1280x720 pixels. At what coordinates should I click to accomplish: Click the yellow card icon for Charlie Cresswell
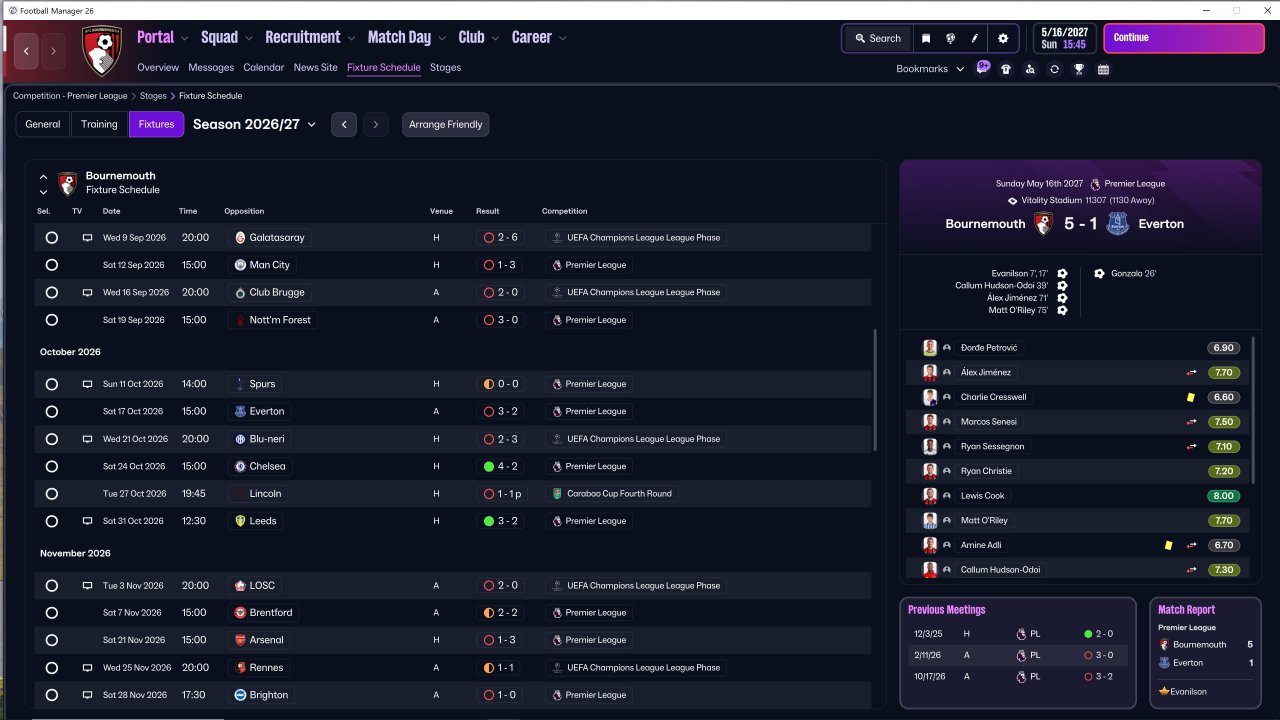(1191, 397)
